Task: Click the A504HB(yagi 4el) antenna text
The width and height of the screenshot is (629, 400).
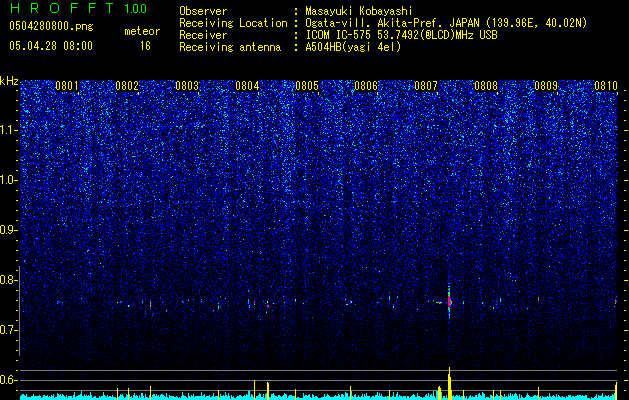Action: pos(353,47)
